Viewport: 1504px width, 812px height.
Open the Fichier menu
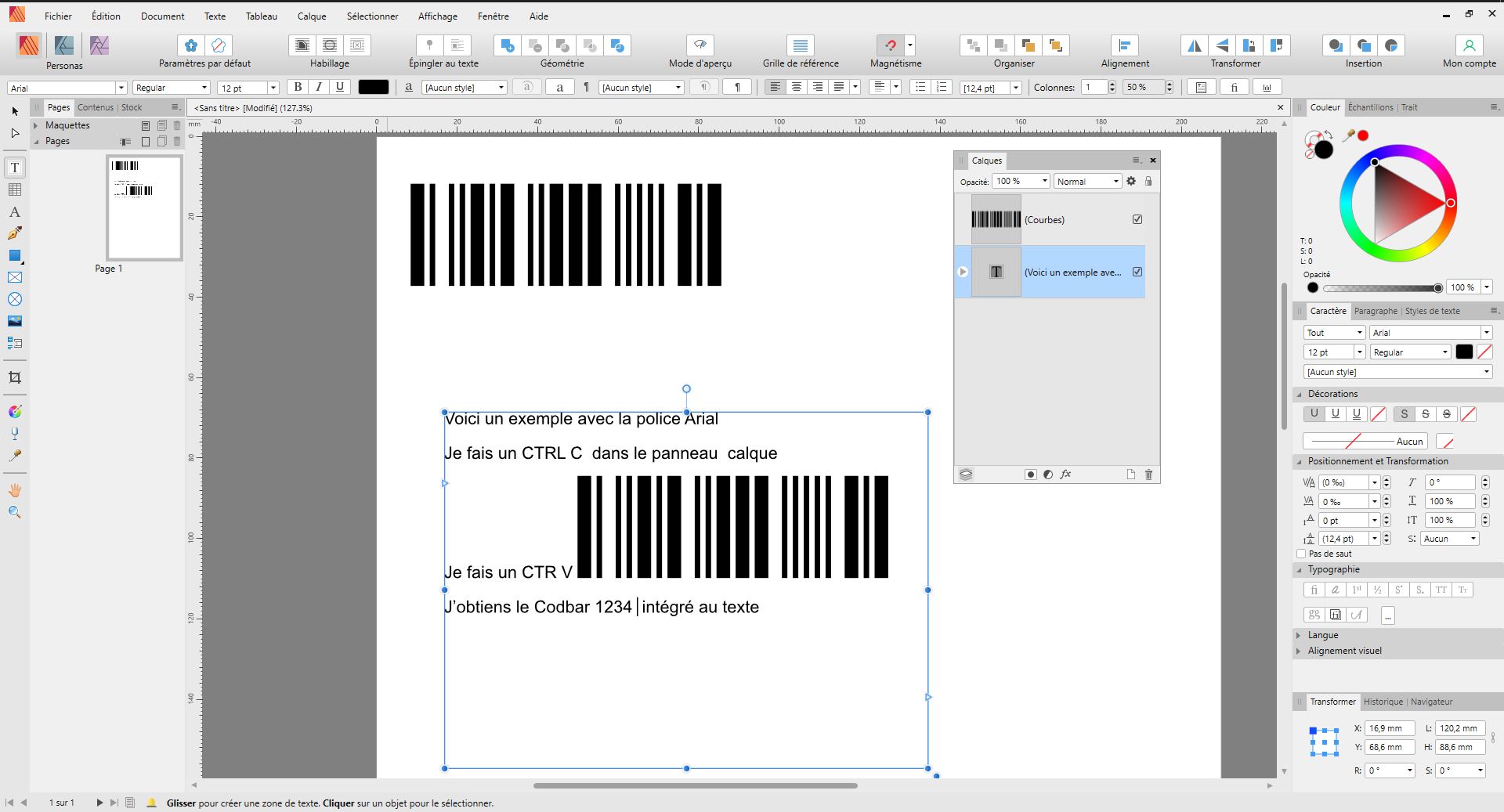(x=58, y=16)
